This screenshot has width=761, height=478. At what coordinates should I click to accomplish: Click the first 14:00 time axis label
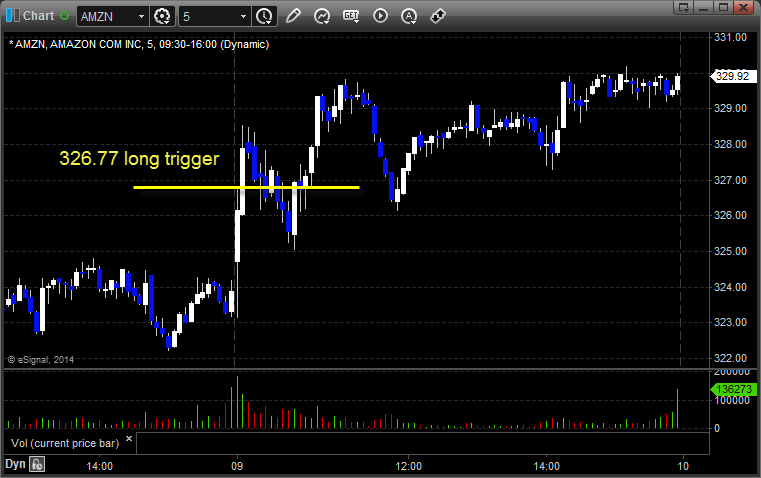coord(99,466)
